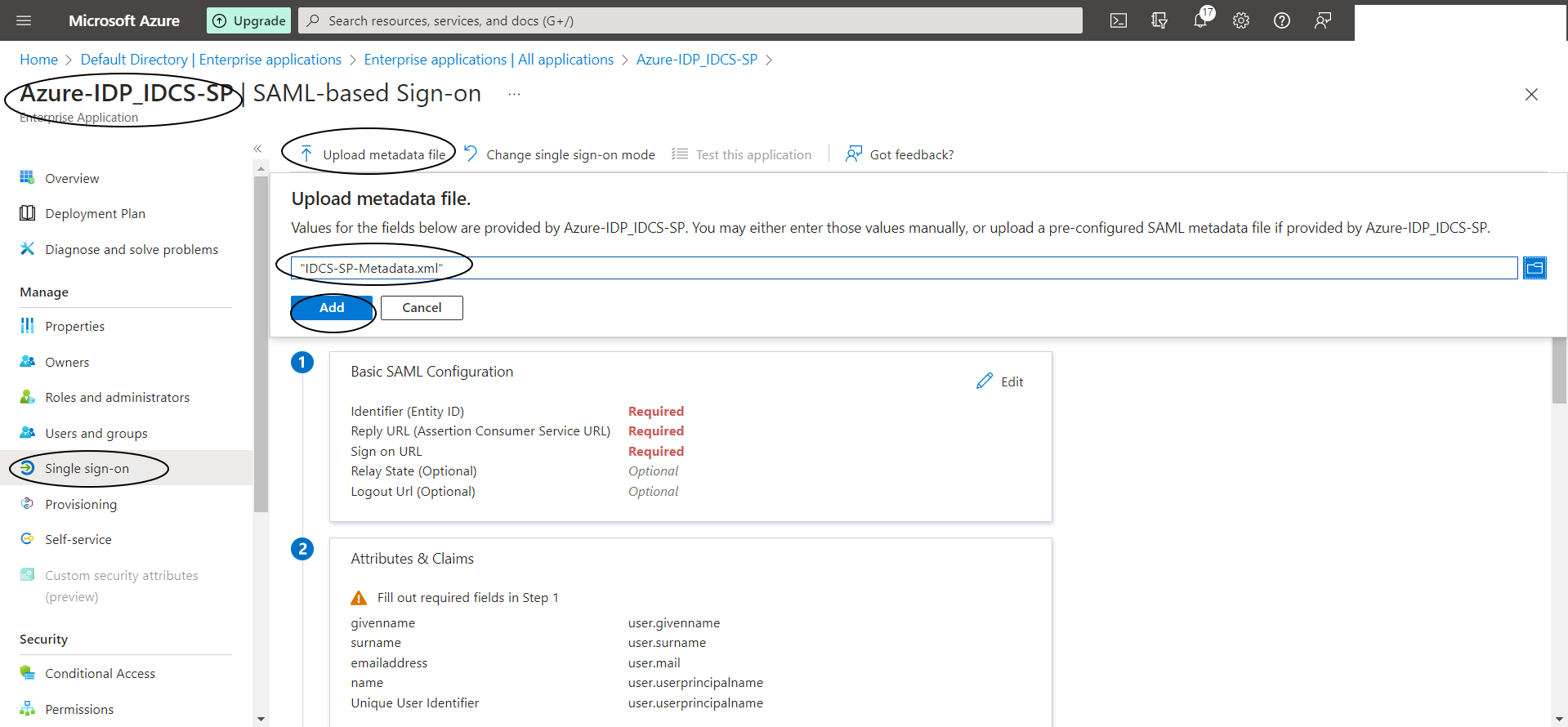Cancel the metadata upload
The image size is (1568, 727).
[x=422, y=308]
